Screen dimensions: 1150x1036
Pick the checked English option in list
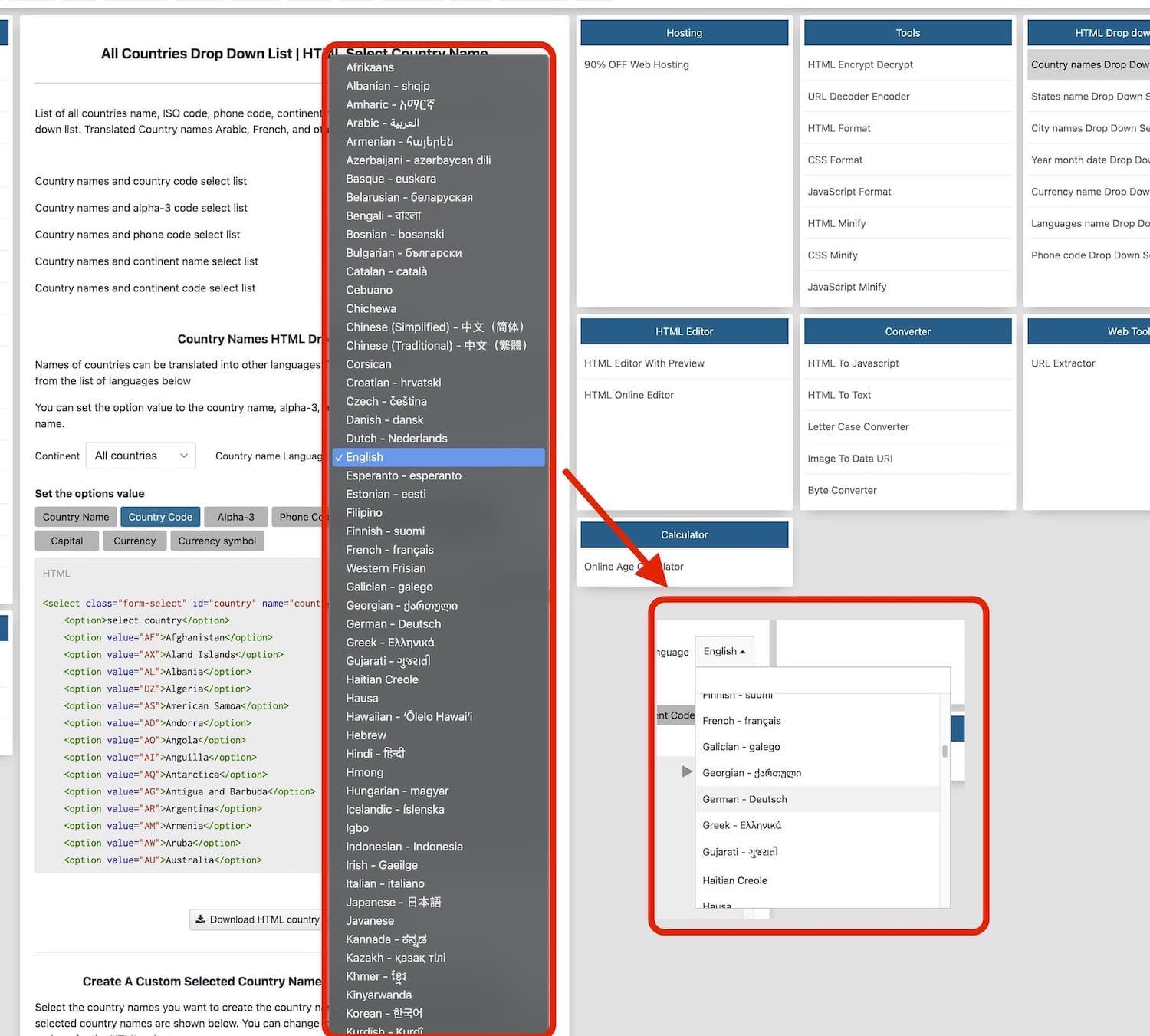[364, 457]
